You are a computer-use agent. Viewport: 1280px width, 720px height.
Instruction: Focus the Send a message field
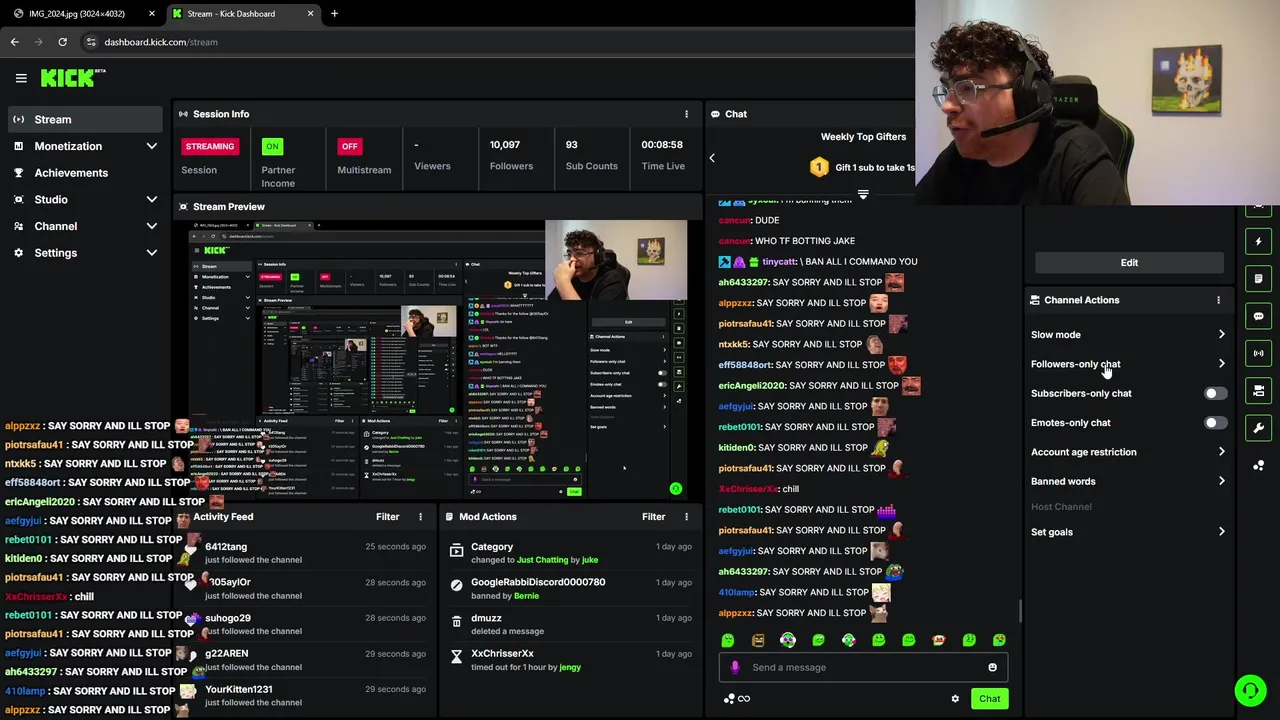[x=863, y=667]
